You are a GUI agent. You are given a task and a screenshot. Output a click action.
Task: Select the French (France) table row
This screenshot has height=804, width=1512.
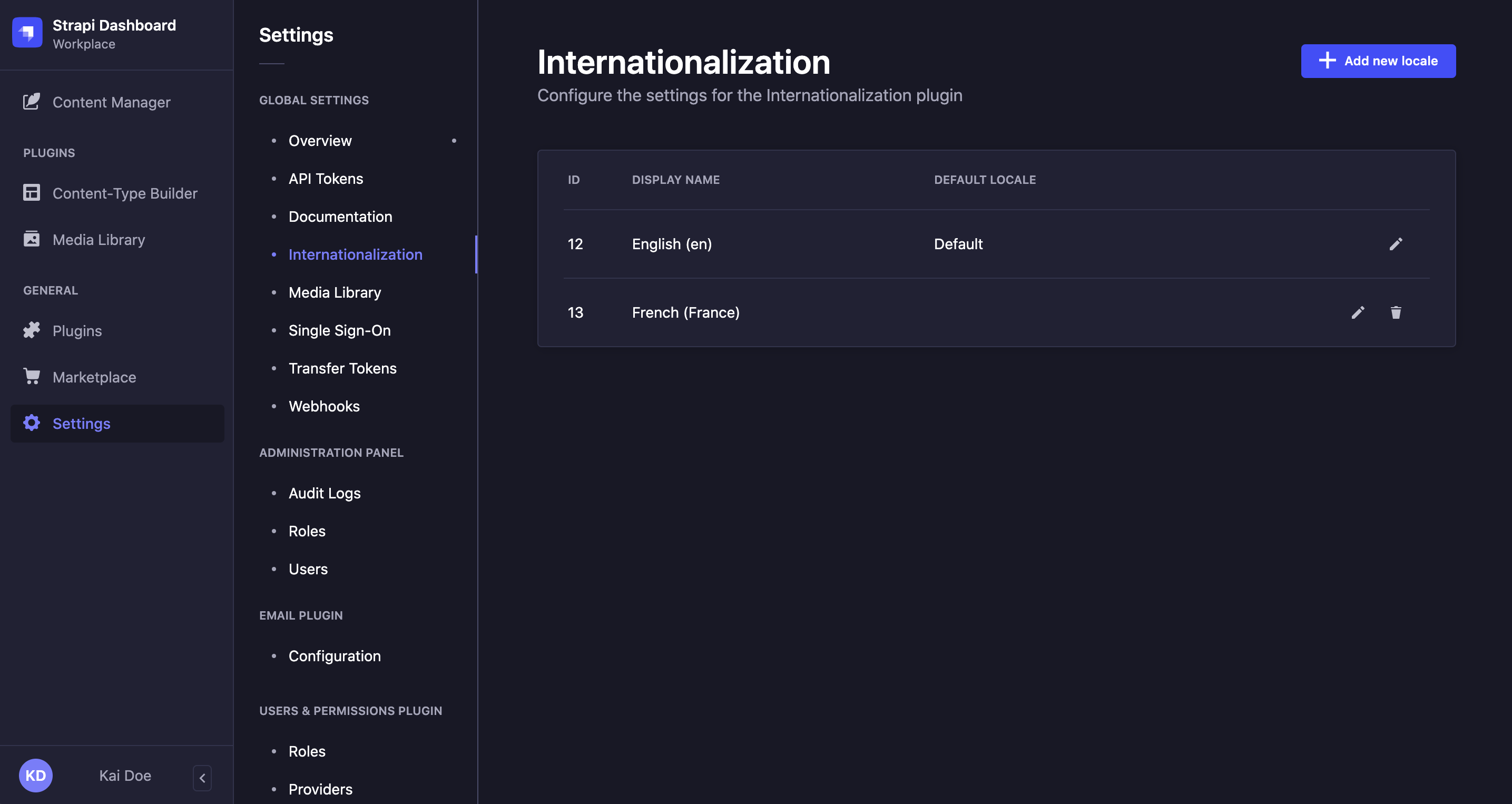click(685, 313)
